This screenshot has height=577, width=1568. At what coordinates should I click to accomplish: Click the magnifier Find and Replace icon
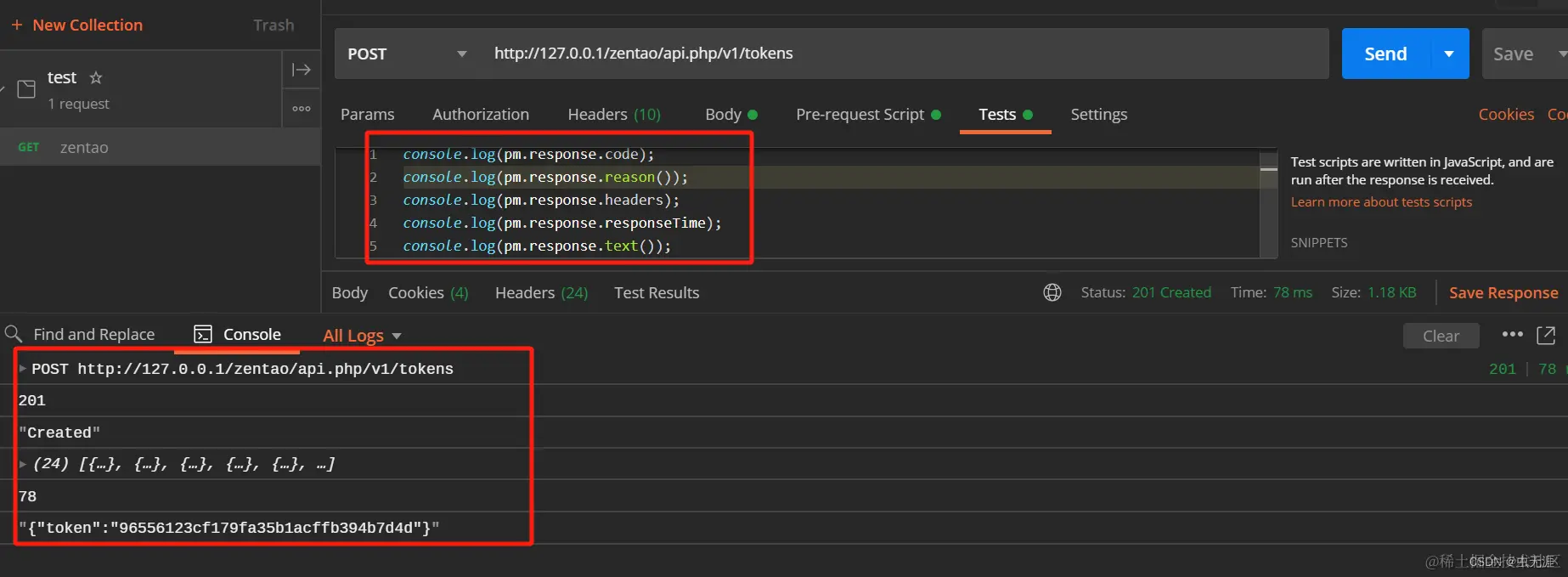(x=14, y=333)
